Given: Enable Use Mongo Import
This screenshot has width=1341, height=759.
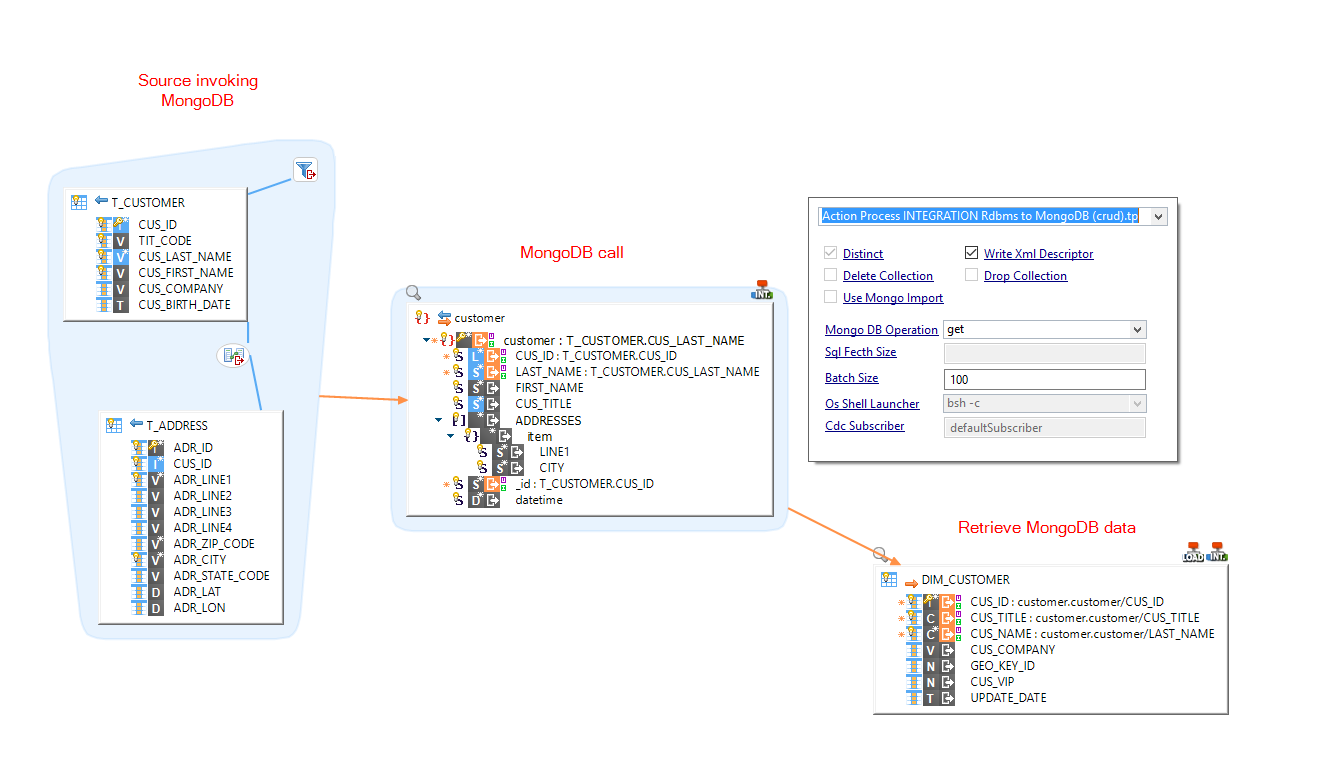Looking at the screenshot, I should pos(830,297).
